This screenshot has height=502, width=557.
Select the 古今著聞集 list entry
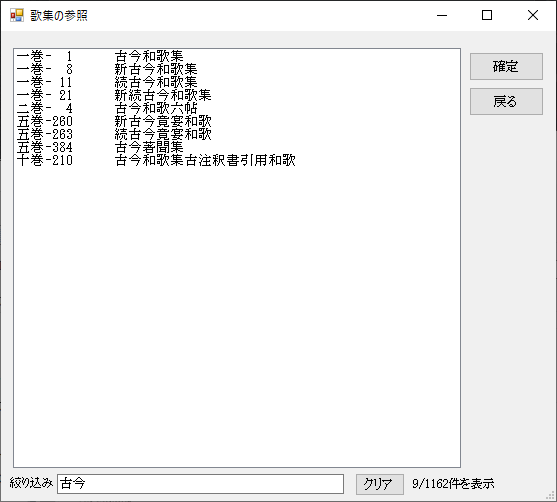point(237,147)
